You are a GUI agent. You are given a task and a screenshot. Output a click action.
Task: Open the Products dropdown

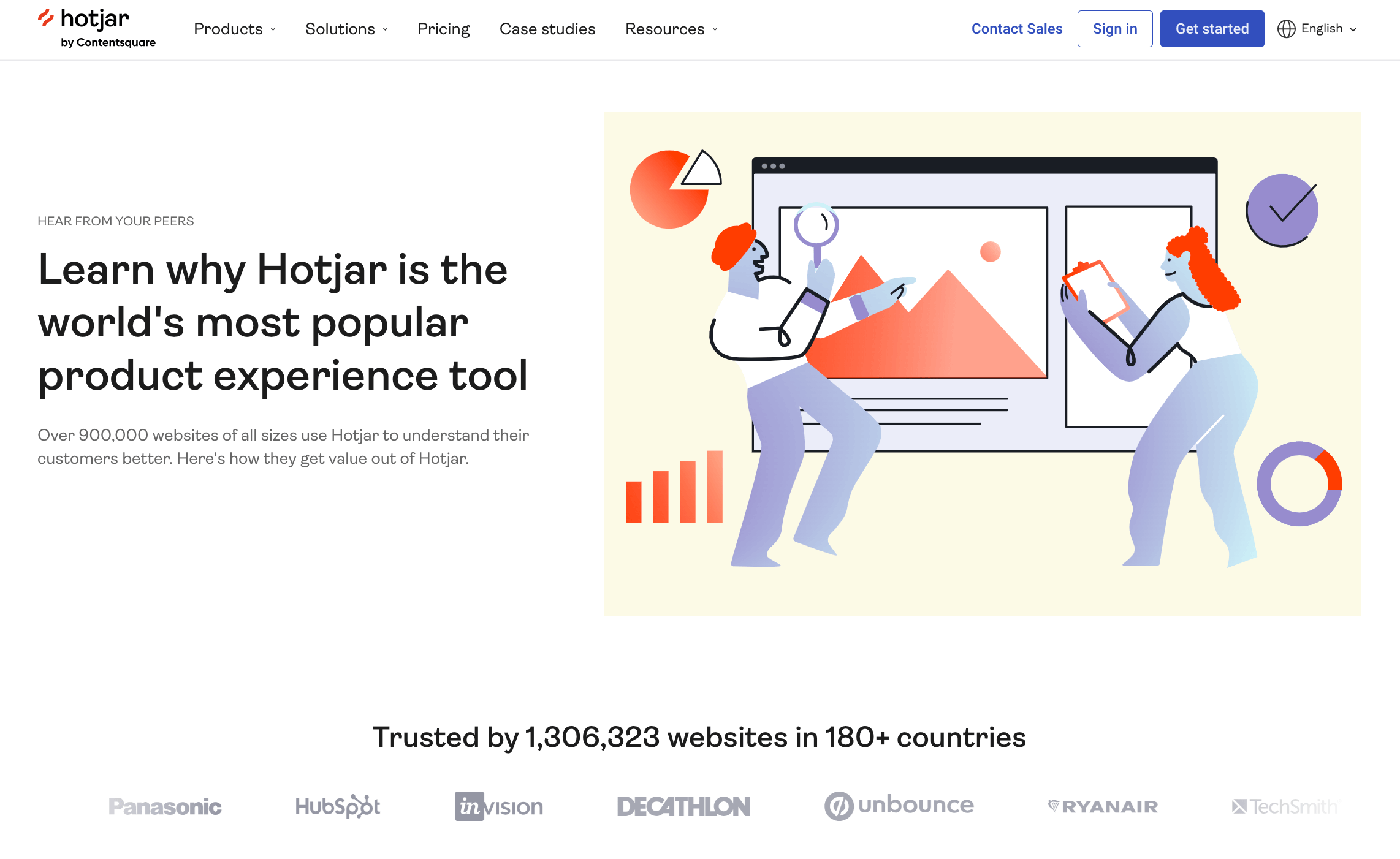point(235,29)
